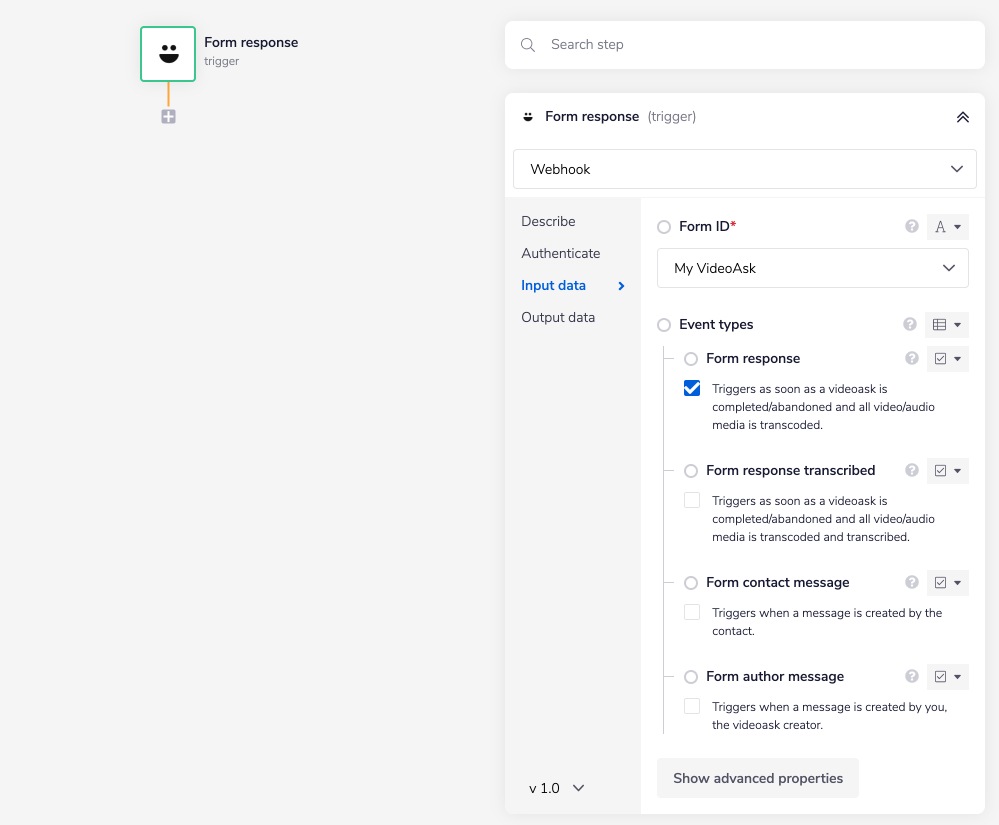Click the Form response trigger node icon
The width and height of the screenshot is (999, 825).
tap(168, 54)
